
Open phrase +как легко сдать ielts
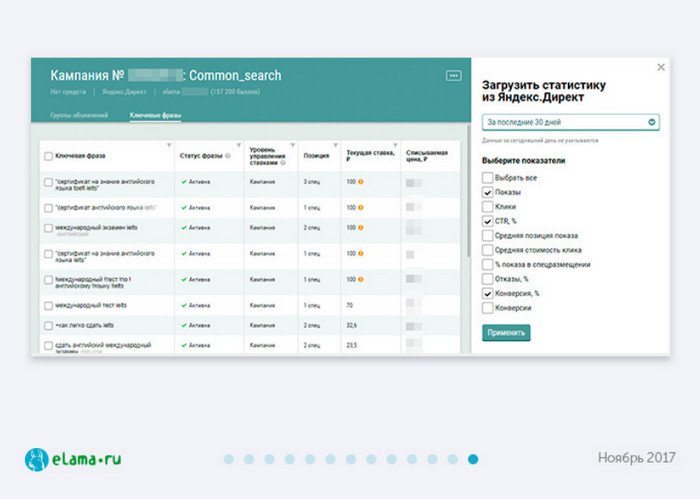coord(84,325)
